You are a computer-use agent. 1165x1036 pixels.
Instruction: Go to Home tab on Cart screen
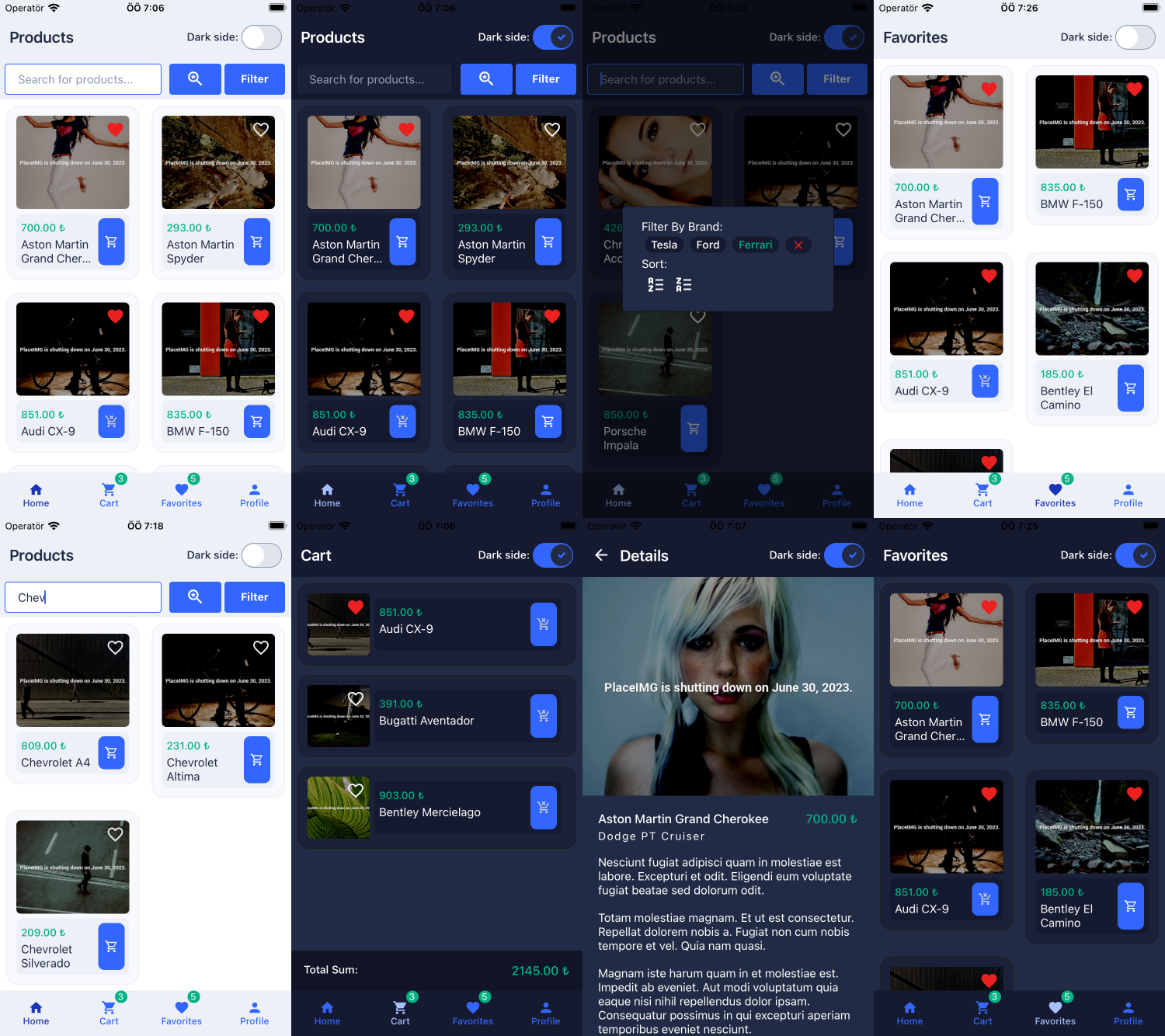click(x=327, y=1013)
